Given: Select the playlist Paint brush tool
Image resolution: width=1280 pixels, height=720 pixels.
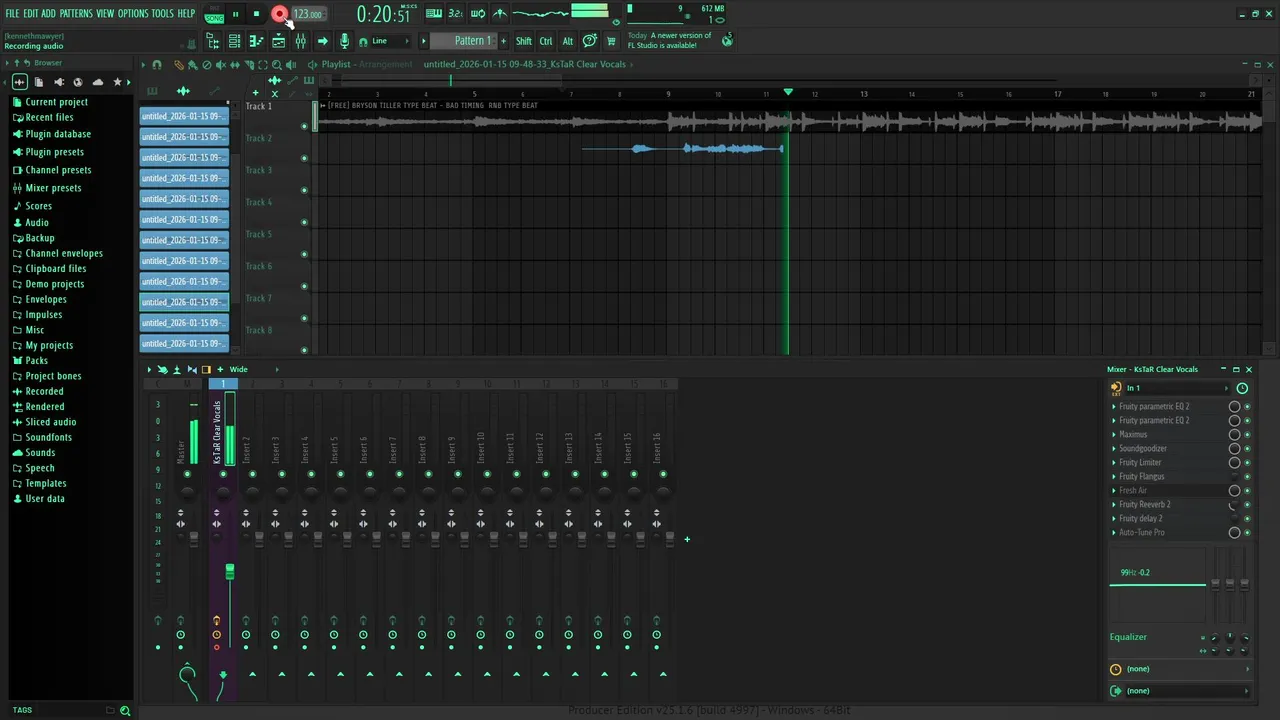Looking at the screenshot, I should click(192, 65).
